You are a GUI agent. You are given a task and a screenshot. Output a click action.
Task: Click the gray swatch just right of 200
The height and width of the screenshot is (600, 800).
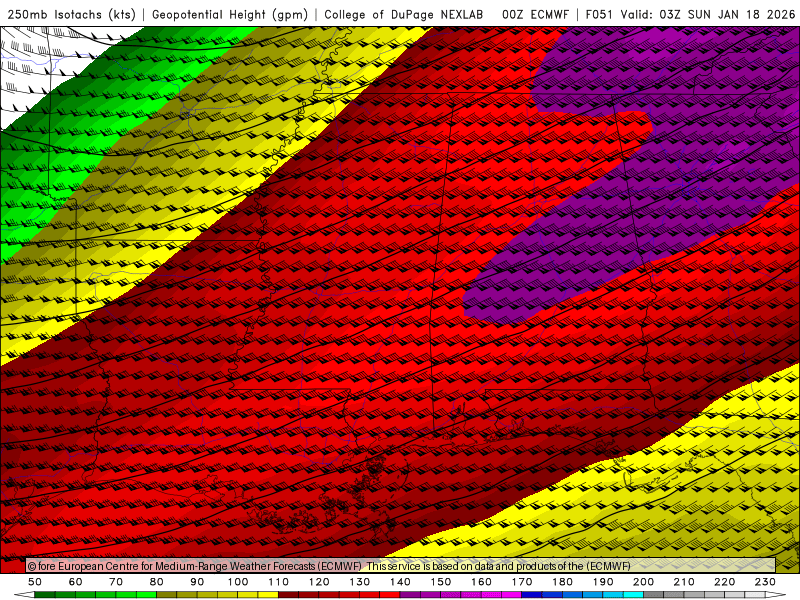[654, 595]
